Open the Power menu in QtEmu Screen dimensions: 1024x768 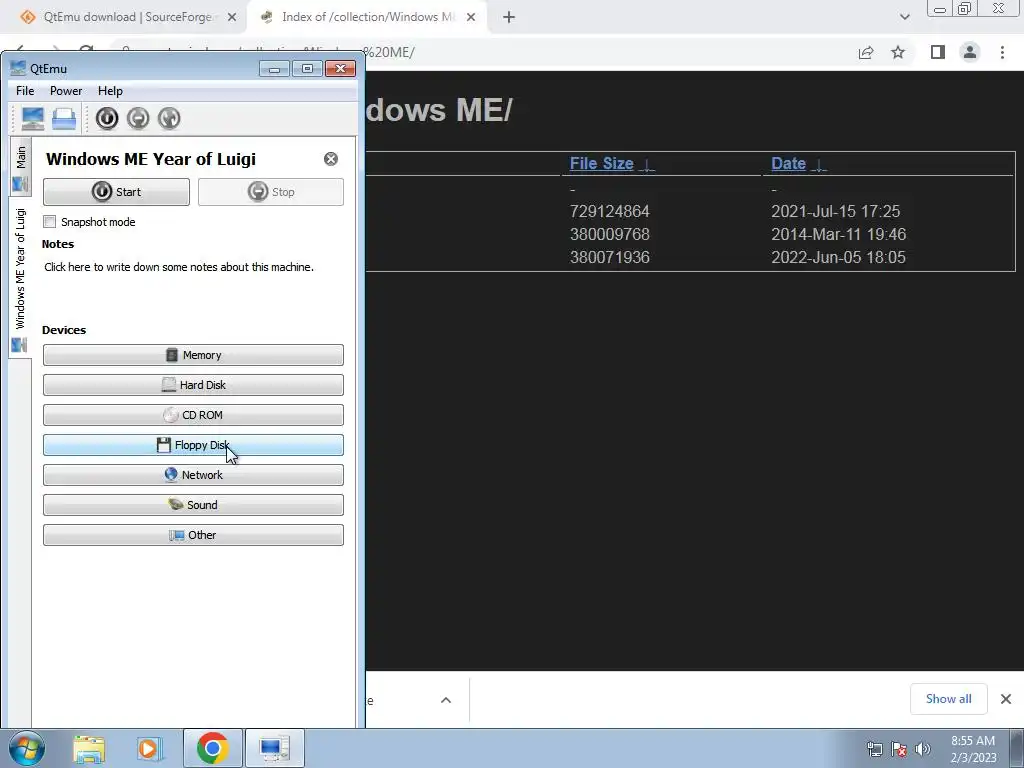click(66, 91)
